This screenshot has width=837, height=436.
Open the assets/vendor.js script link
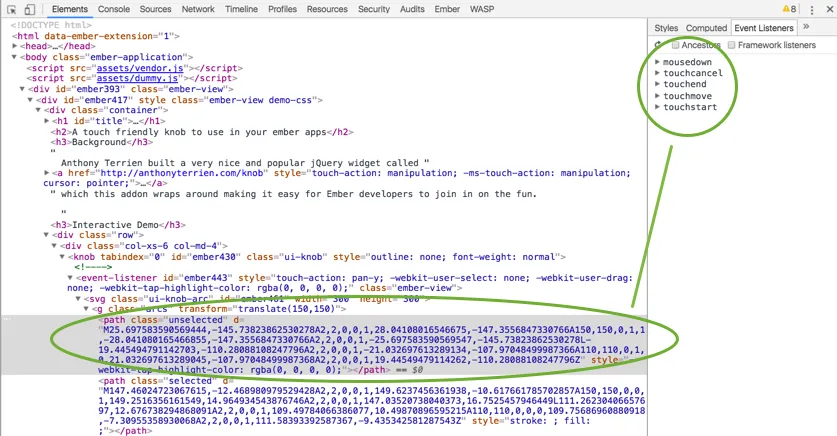point(140,68)
